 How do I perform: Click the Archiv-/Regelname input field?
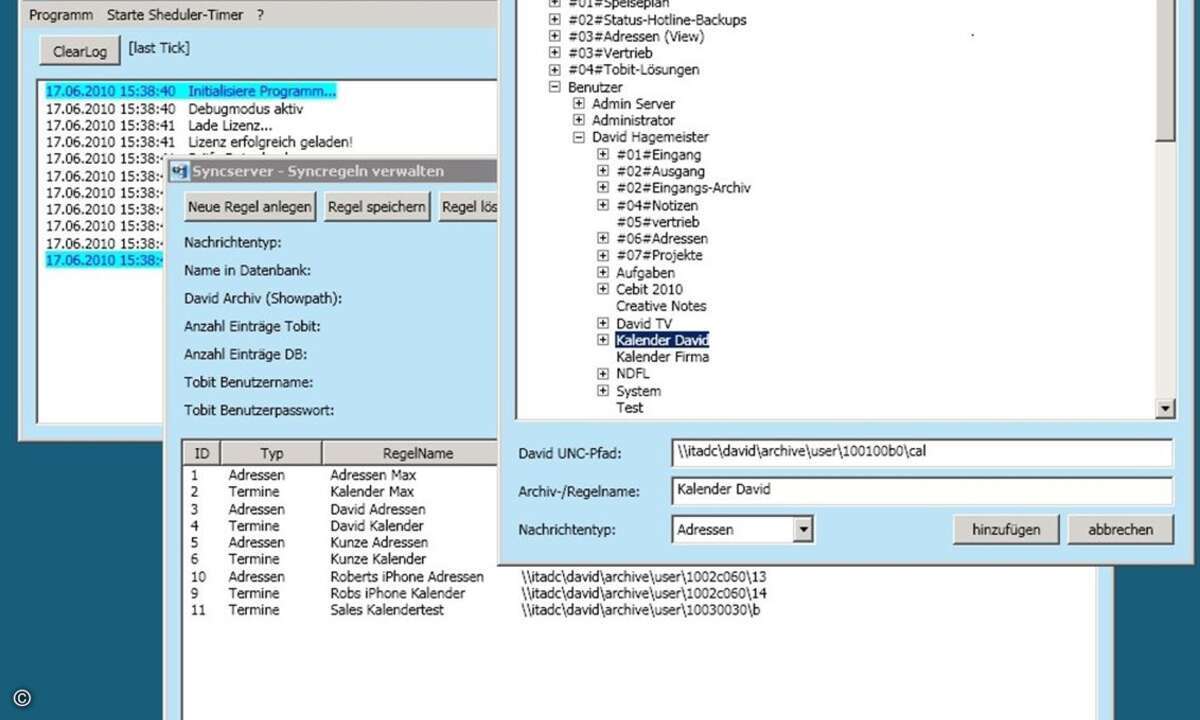[x=922, y=491]
